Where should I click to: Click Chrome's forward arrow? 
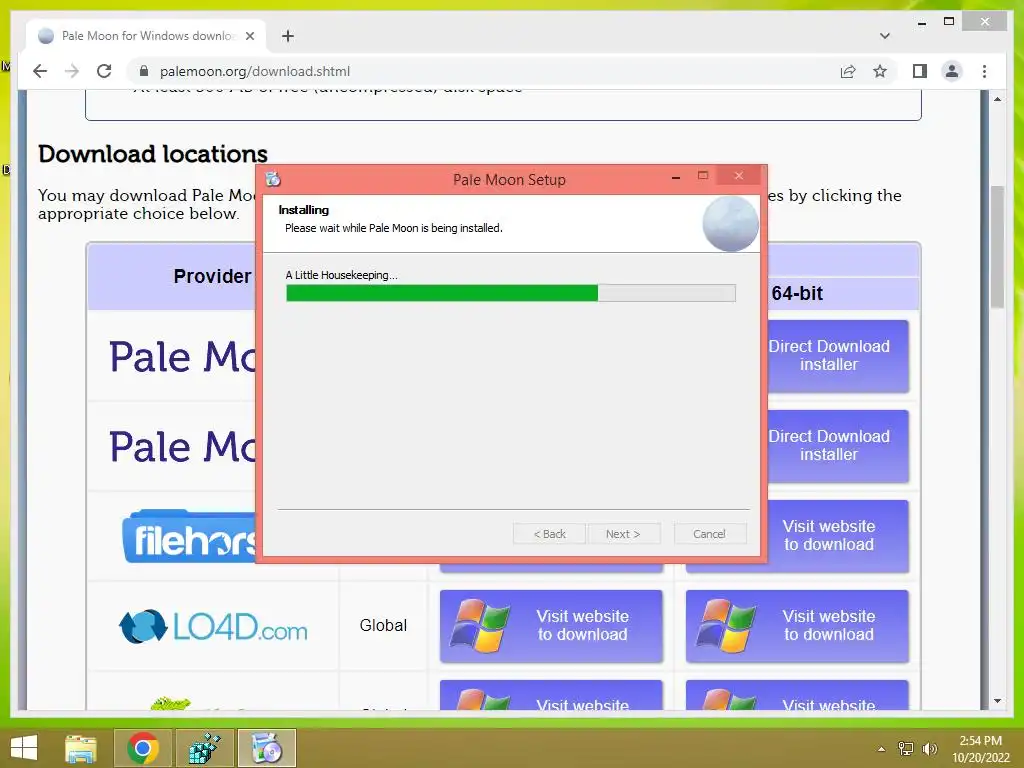72,71
